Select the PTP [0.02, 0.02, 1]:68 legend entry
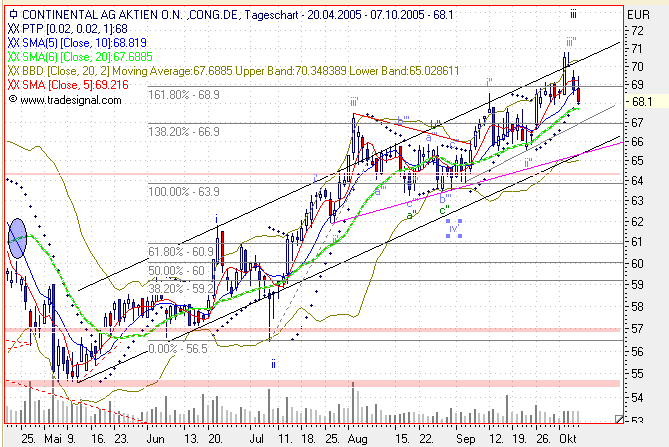669x447 pixels. [75, 29]
